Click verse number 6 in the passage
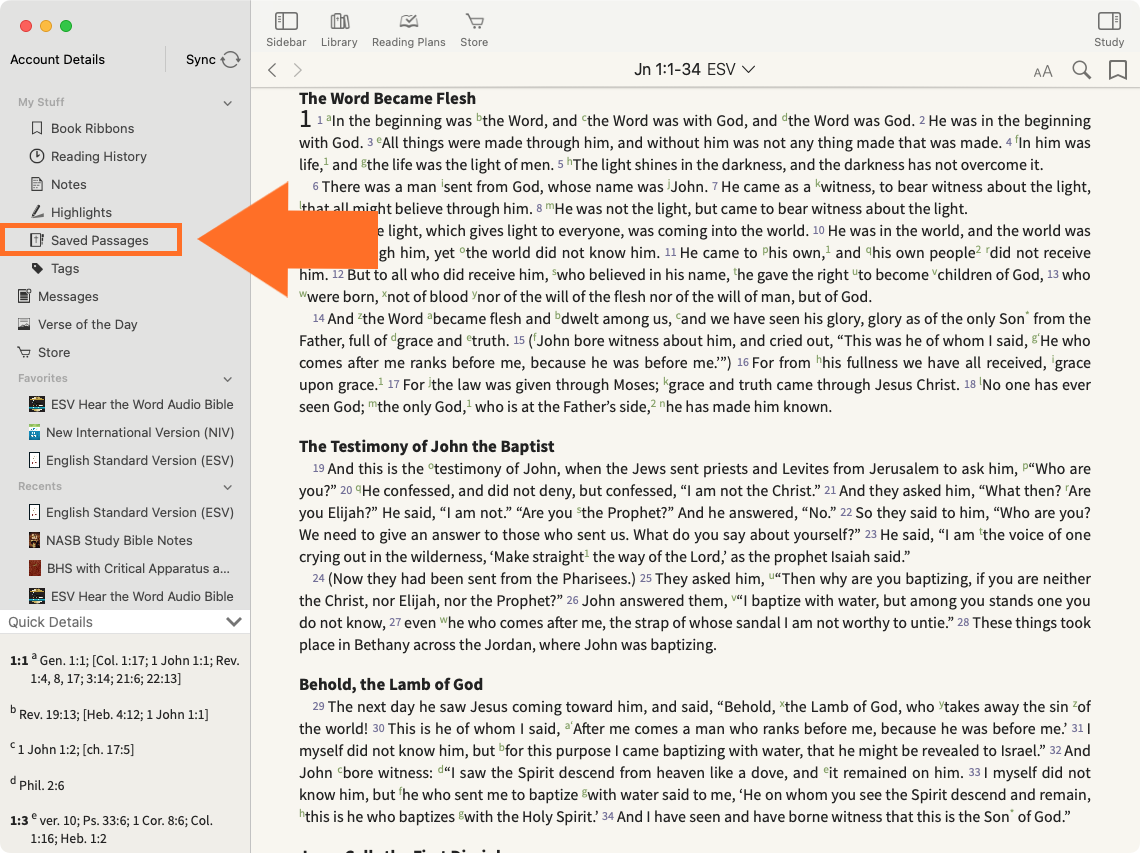 click(316, 187)
